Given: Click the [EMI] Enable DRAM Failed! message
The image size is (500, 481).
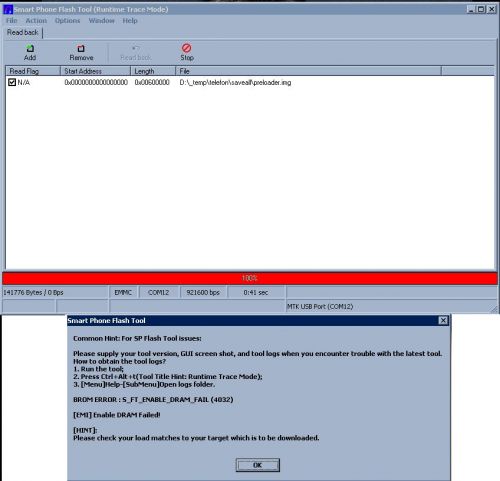Looking at the screenshot, I should point(117,415).
